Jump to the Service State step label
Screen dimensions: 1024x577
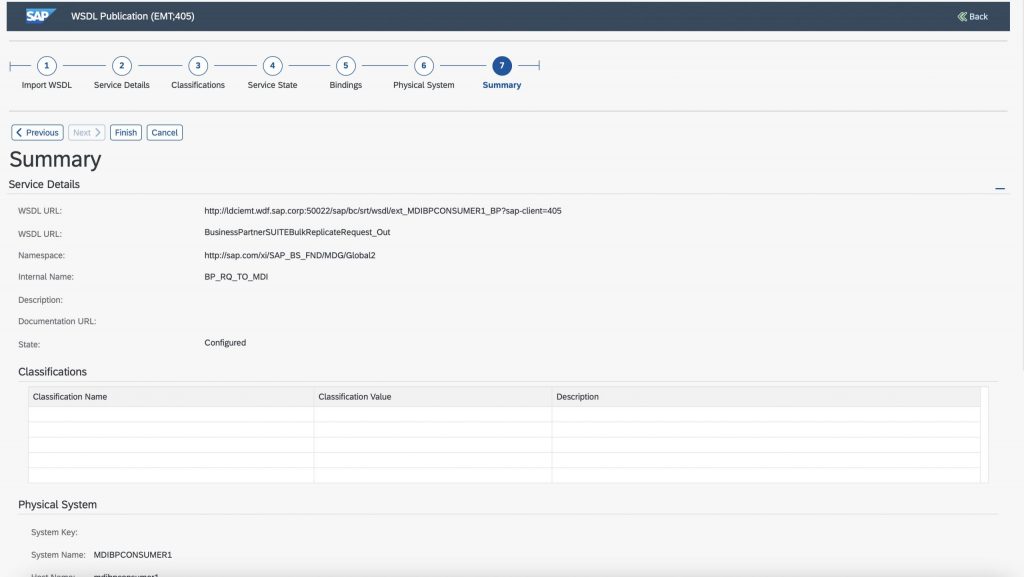coord(272,85)
